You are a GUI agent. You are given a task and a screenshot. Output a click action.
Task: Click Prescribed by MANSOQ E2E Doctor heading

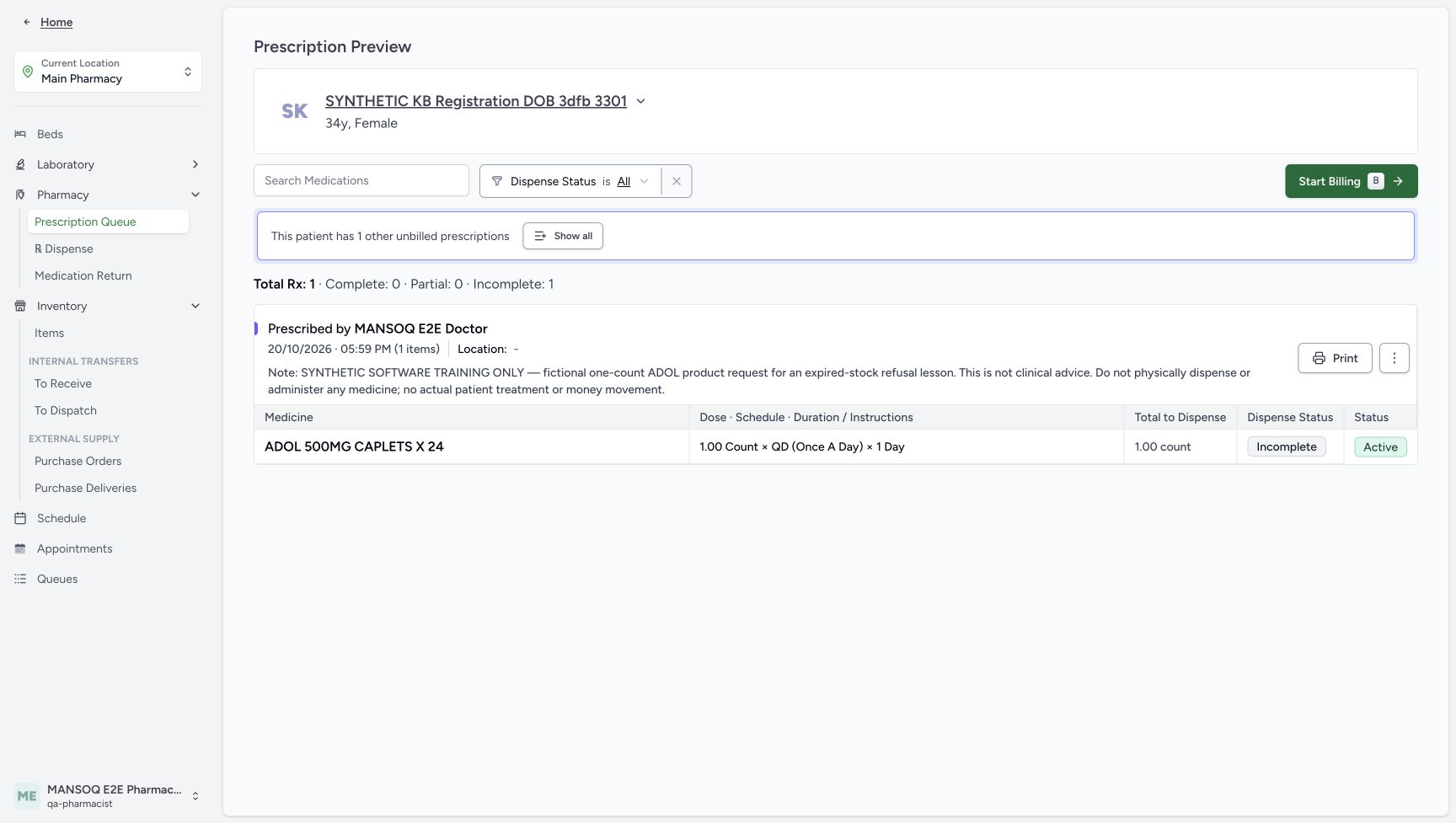point(377,329)
